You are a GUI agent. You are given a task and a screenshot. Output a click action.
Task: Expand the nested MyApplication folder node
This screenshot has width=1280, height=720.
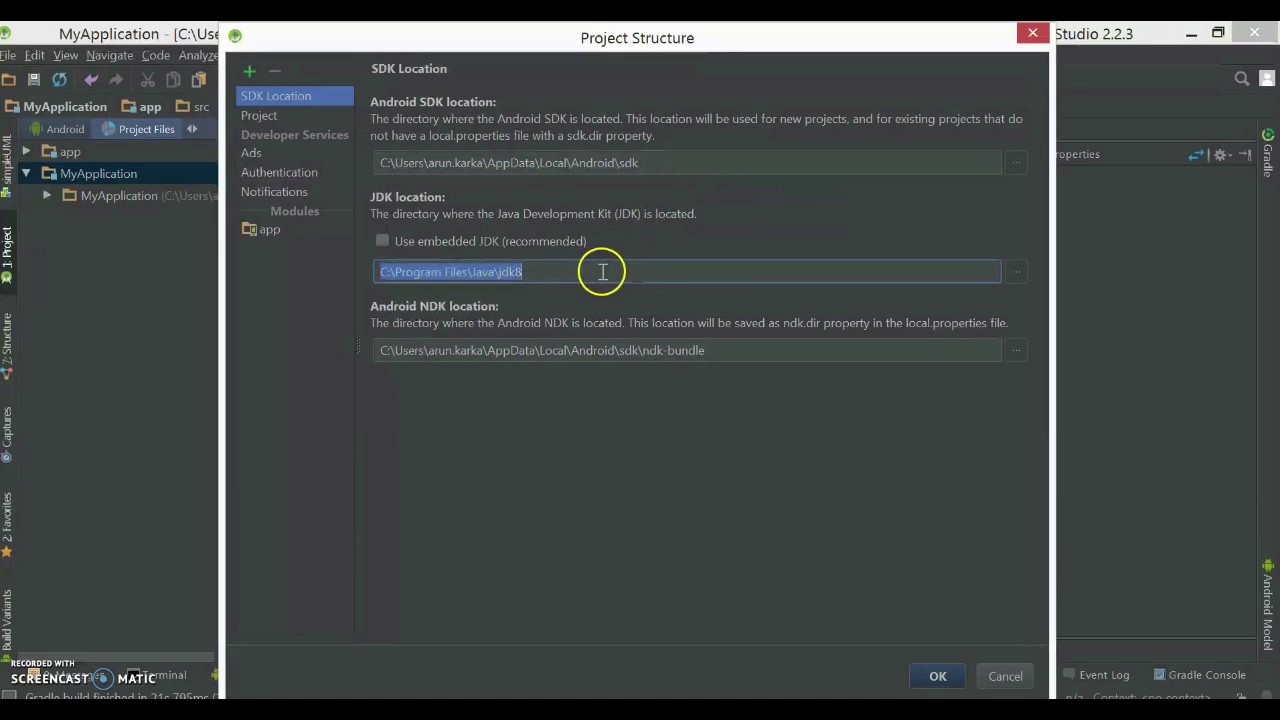[47, 196]
